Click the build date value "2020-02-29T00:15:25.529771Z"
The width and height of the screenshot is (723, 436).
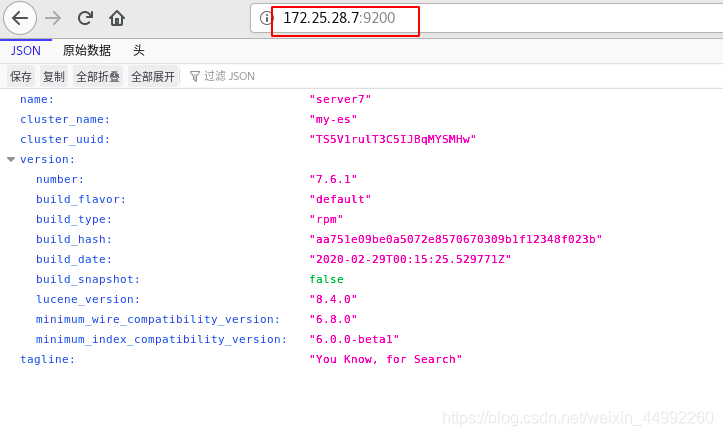[x=410, y=259]
